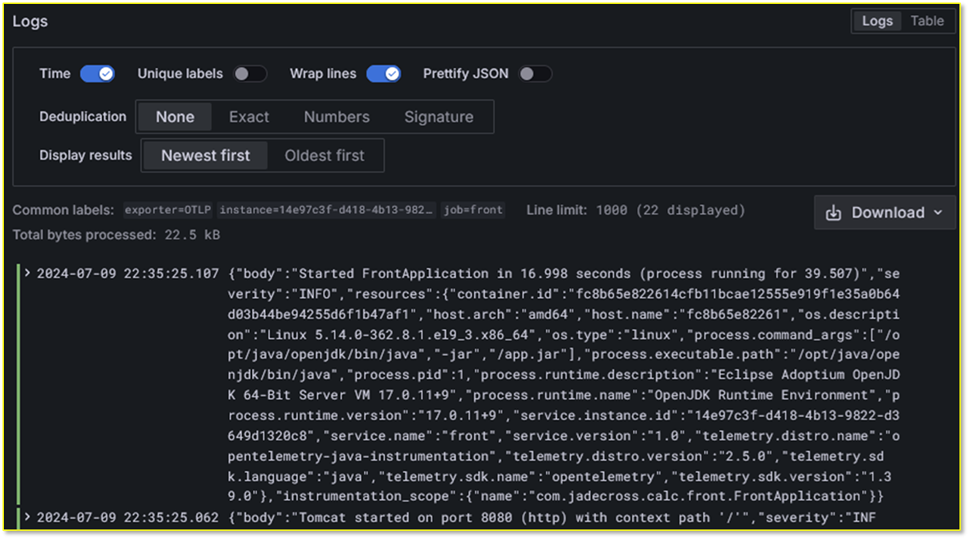Click the Logs panel title
969x539 pixels.
[30, 21]
